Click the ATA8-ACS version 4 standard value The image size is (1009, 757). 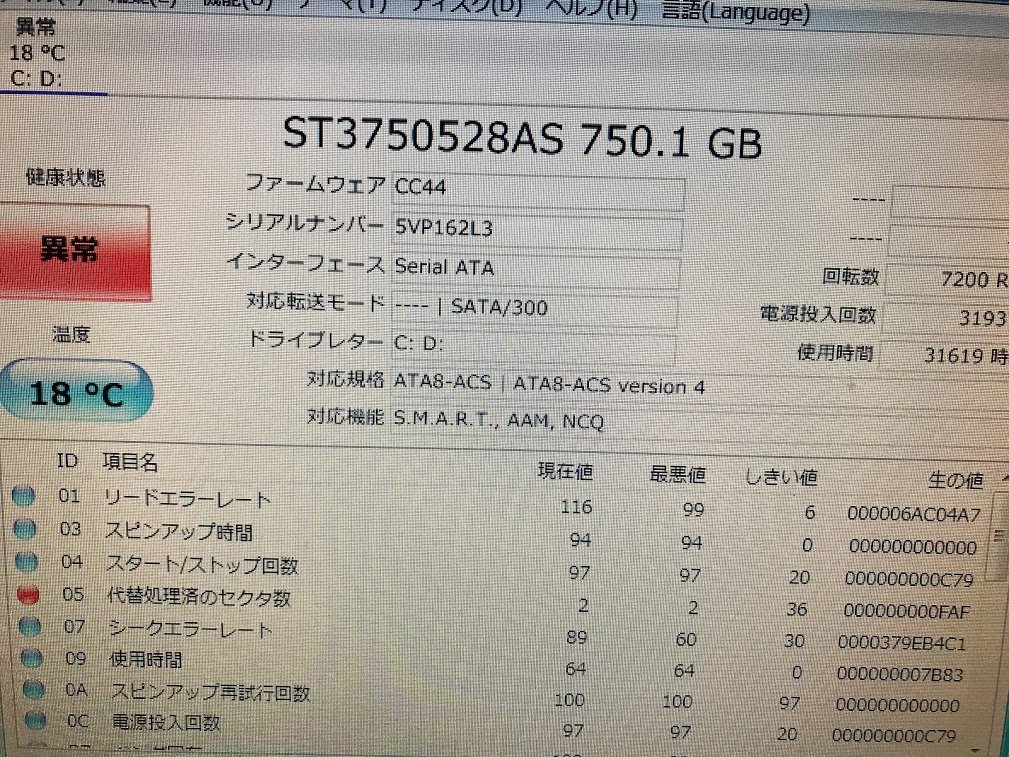tap(549, 385)
